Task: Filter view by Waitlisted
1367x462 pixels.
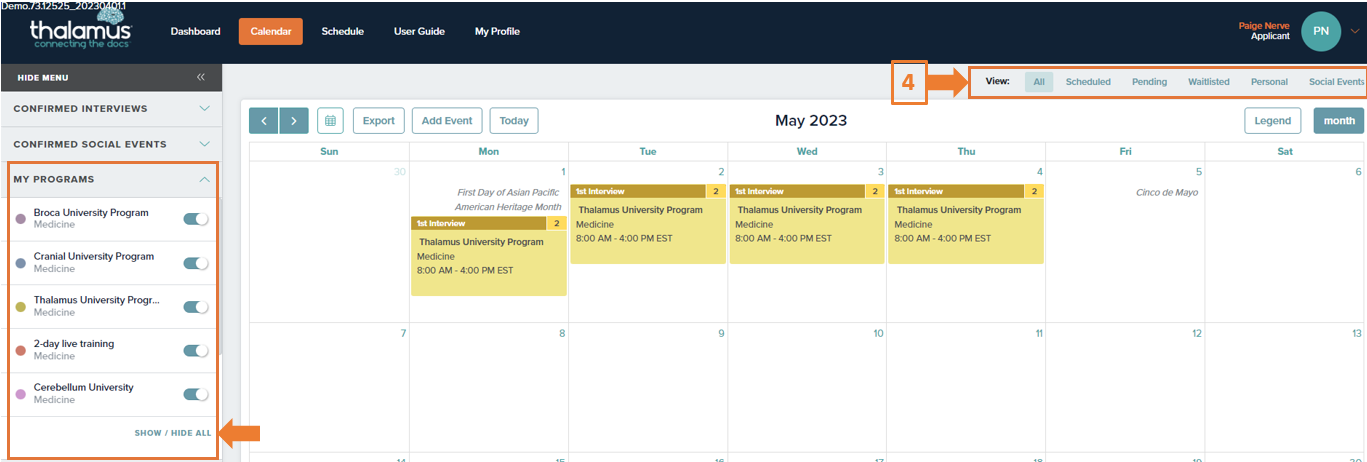Action: pyautogui.click(x=1209, y=82)
